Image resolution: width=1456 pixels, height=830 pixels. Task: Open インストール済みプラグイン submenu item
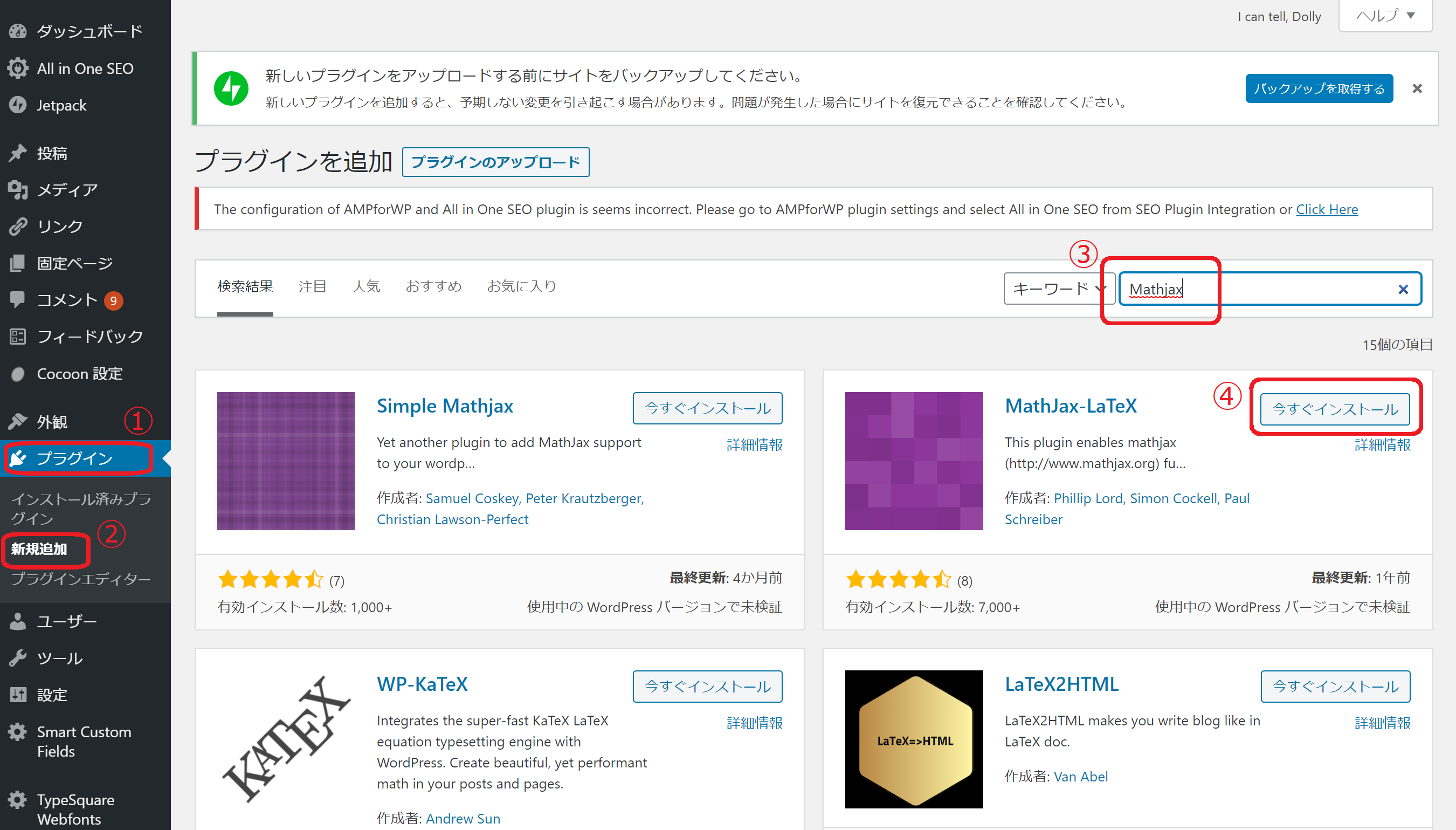[81, 509]
